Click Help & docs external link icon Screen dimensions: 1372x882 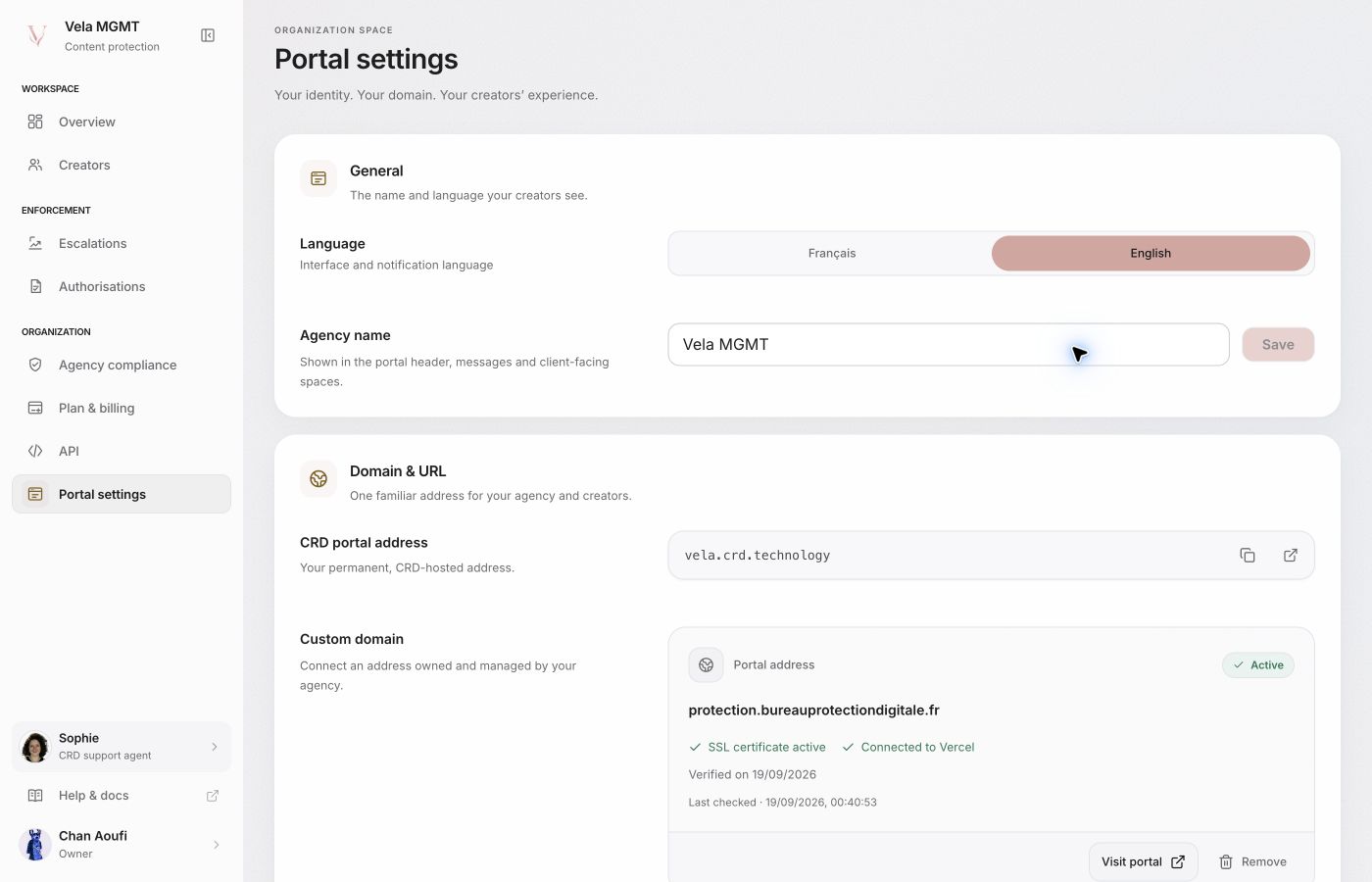(x=212, y=796)
